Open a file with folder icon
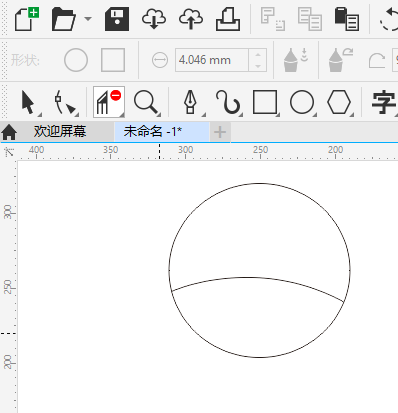Image resolution: width=398 pixels, height=413 pixels. [64, 19]
